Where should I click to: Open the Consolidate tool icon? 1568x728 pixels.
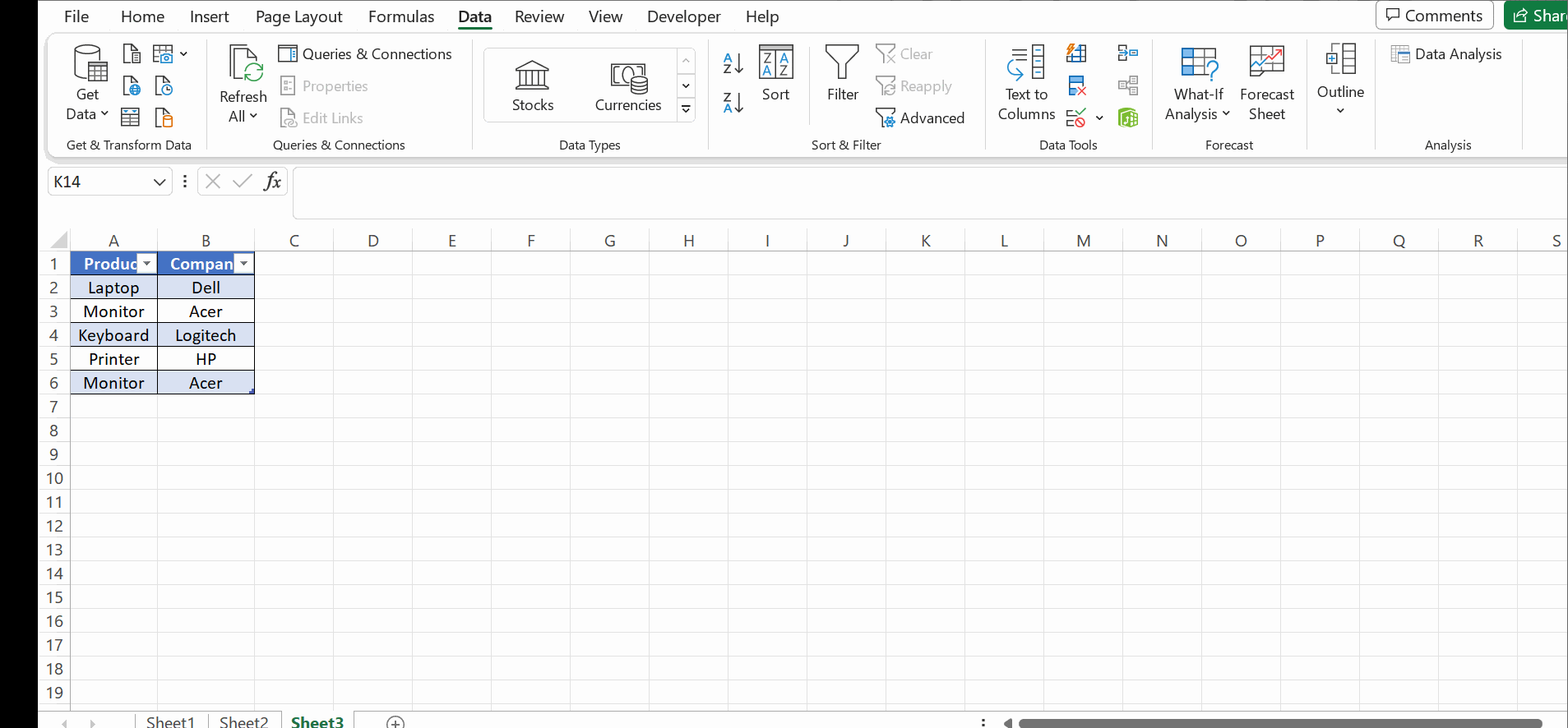coord(1127,54)
